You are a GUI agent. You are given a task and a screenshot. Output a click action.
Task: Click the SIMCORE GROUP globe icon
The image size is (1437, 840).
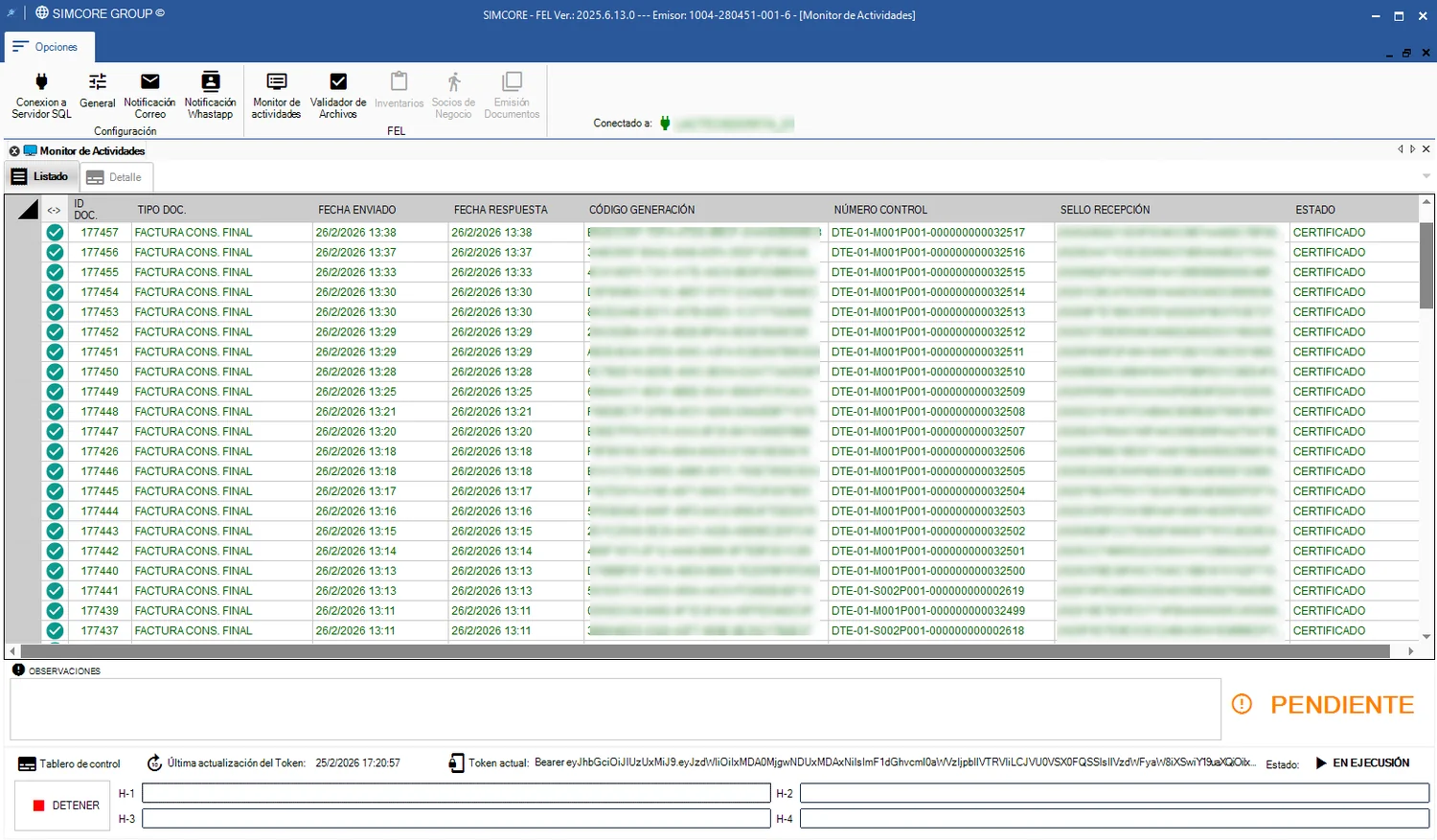click(x=42, y=13)
